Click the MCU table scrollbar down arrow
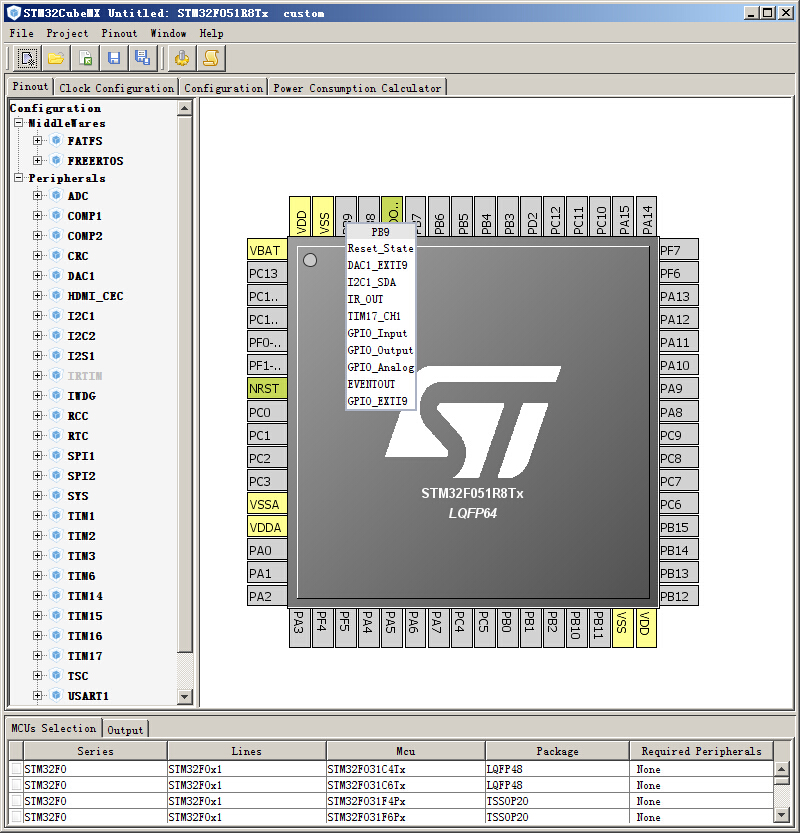 780,814
